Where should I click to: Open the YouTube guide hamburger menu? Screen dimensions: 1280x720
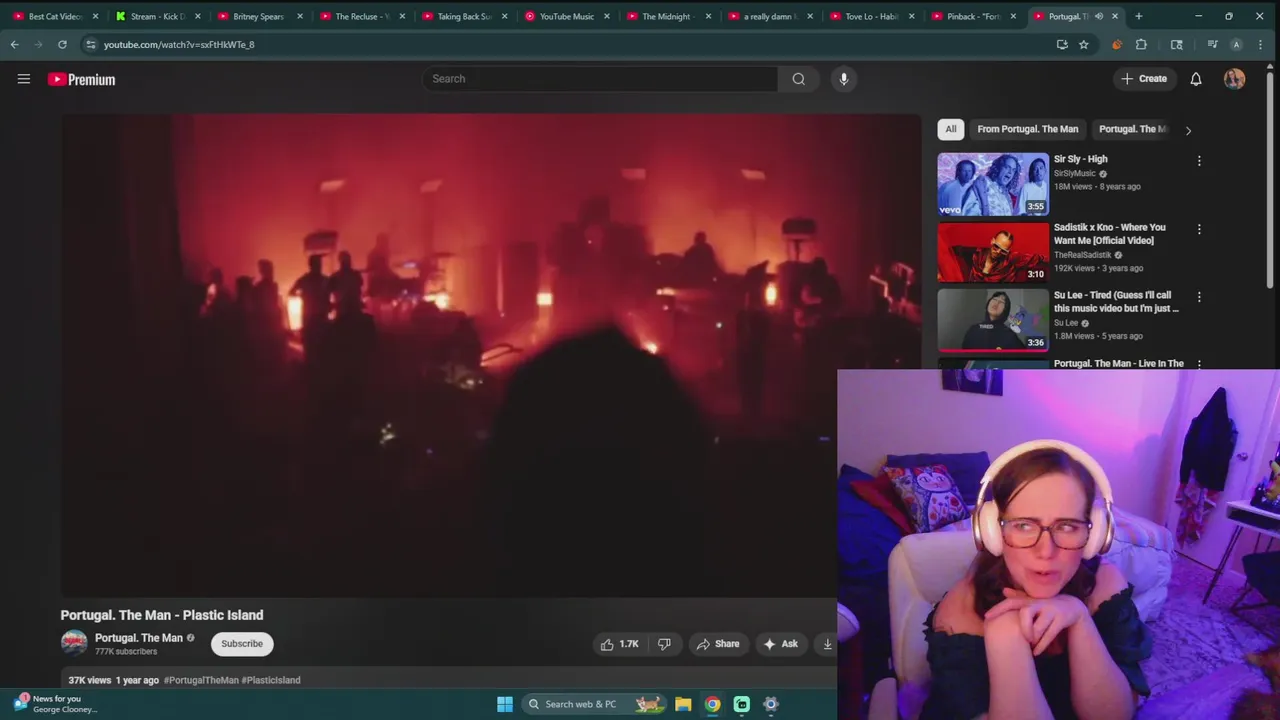(x=24, y=79)
